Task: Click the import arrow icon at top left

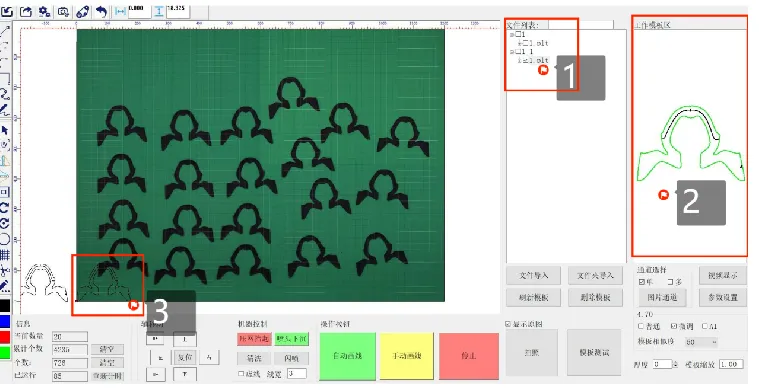Action: [x=7, y=12]
